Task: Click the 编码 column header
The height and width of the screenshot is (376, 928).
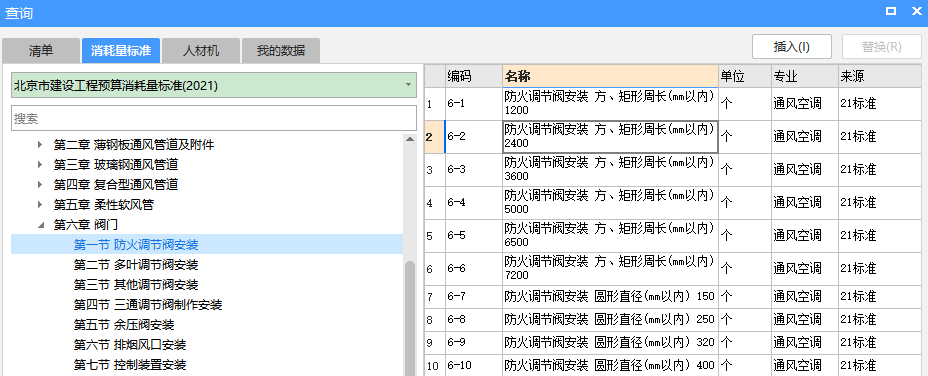Action: tap(473, 76)
